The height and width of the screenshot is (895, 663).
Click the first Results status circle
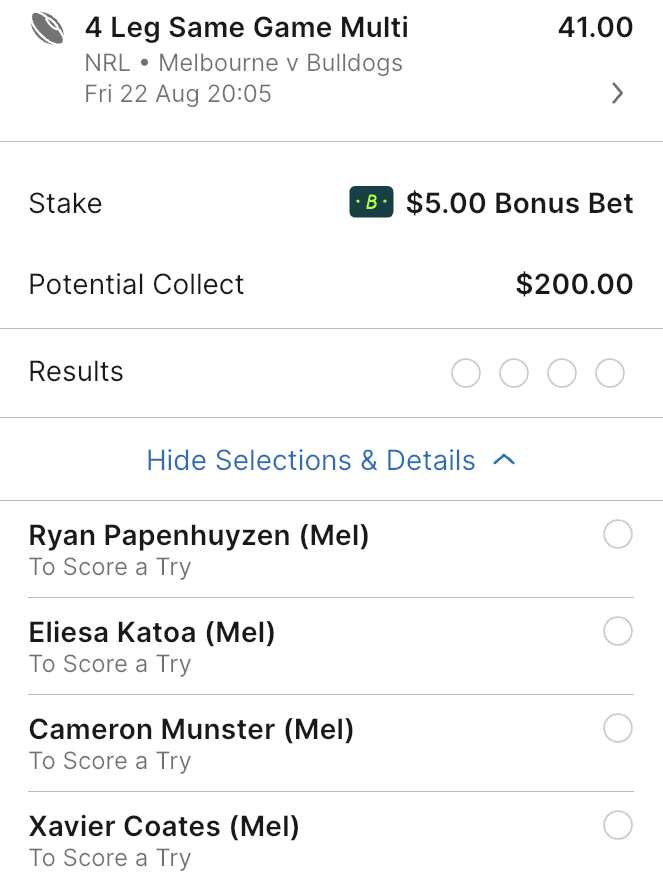tap(465, 374)
